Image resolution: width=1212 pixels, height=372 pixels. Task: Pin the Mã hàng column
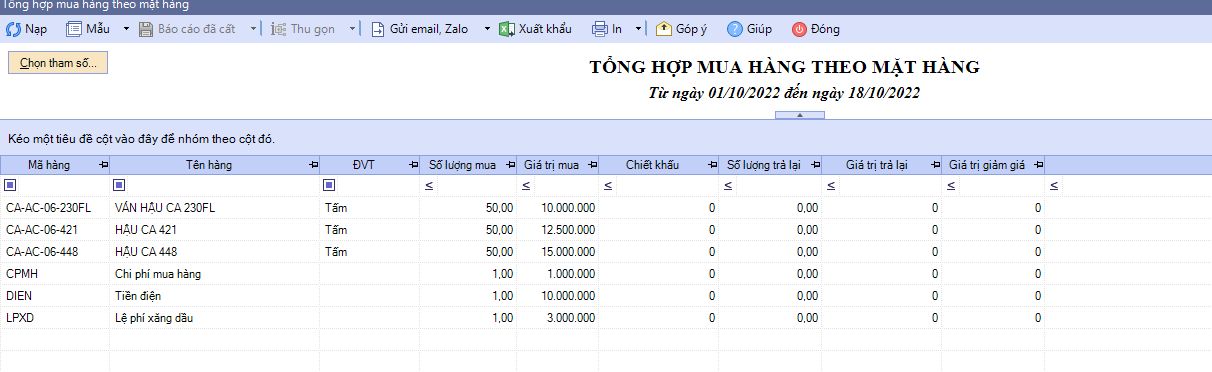click(x=103, y=165)
